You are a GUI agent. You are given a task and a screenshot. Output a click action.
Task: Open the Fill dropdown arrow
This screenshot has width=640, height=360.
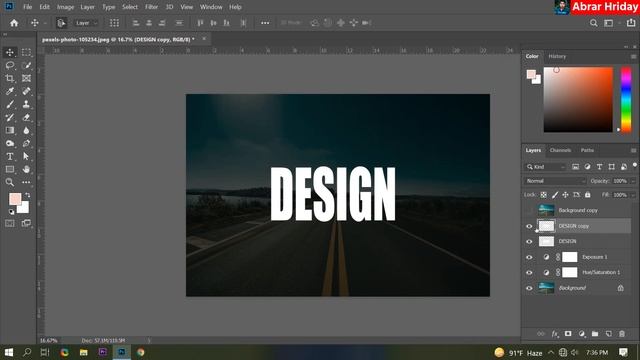click(x=633, y=195)
